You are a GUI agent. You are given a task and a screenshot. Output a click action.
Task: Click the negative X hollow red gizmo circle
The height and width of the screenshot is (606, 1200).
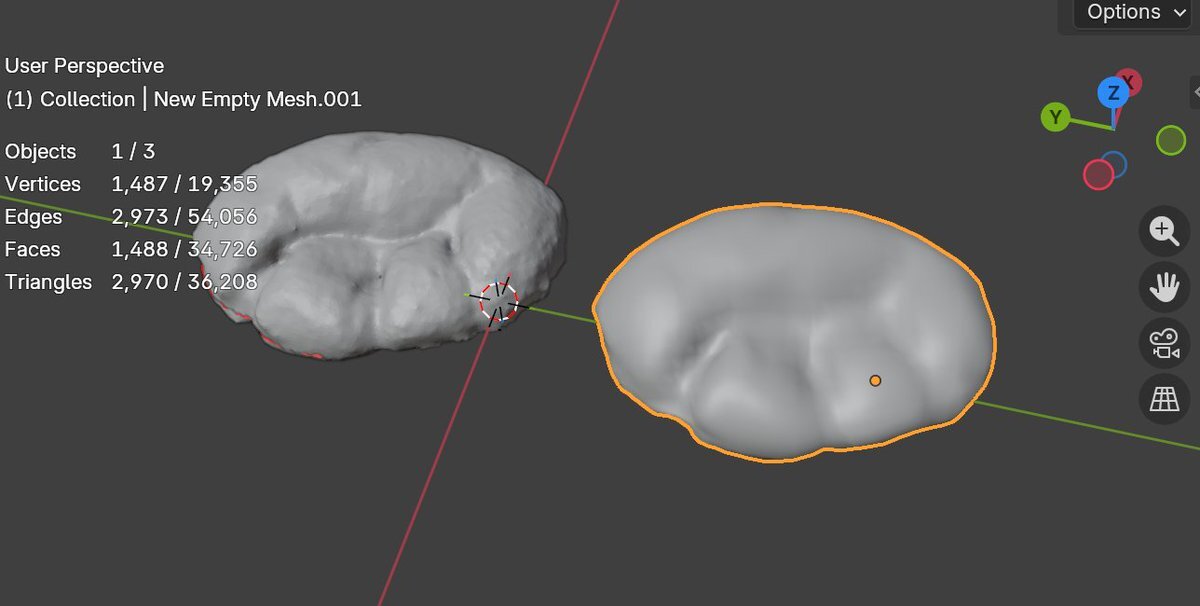(x=1098, y=175)
